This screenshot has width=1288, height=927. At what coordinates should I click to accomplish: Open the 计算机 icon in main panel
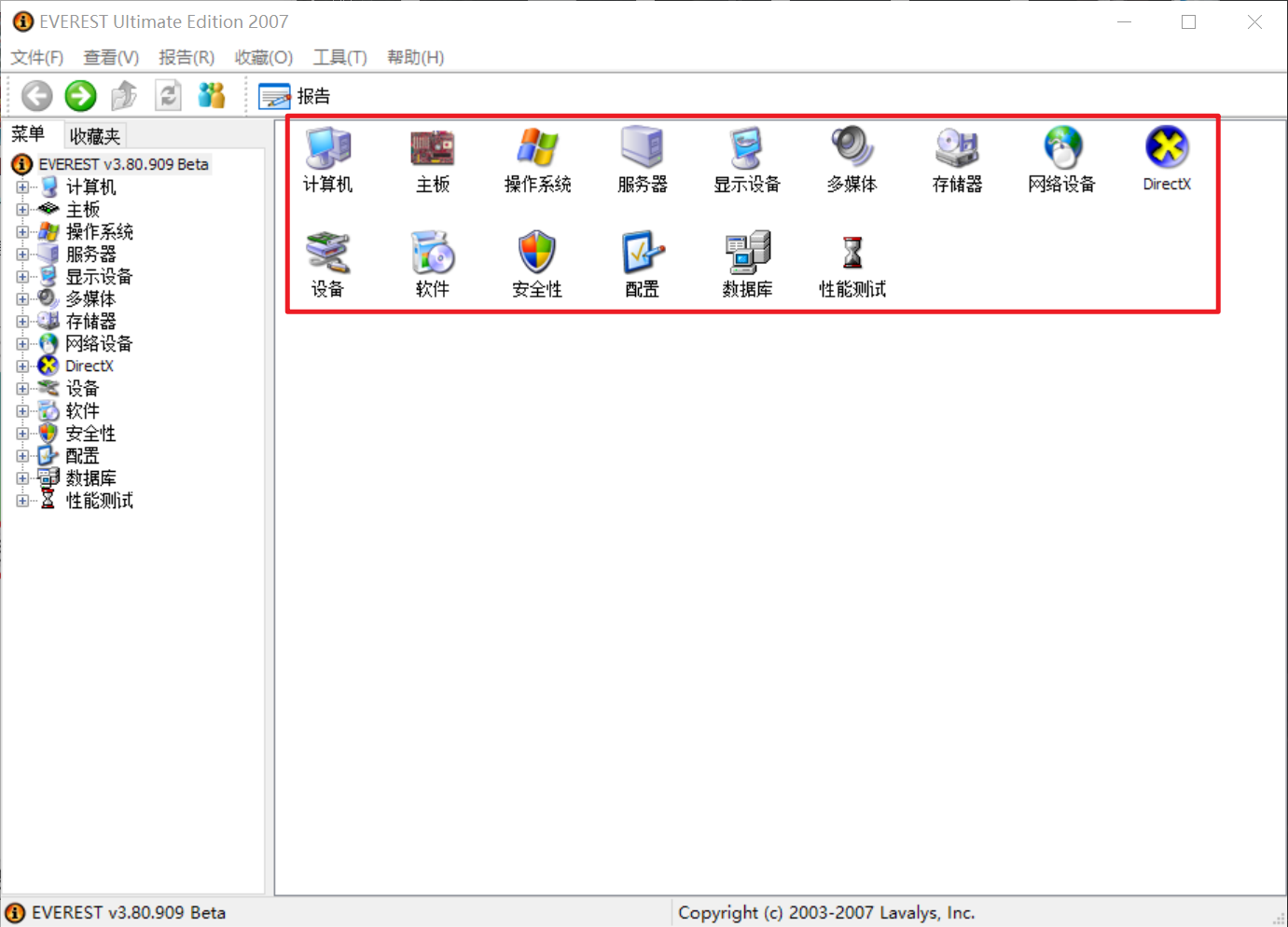coord(328,148)
